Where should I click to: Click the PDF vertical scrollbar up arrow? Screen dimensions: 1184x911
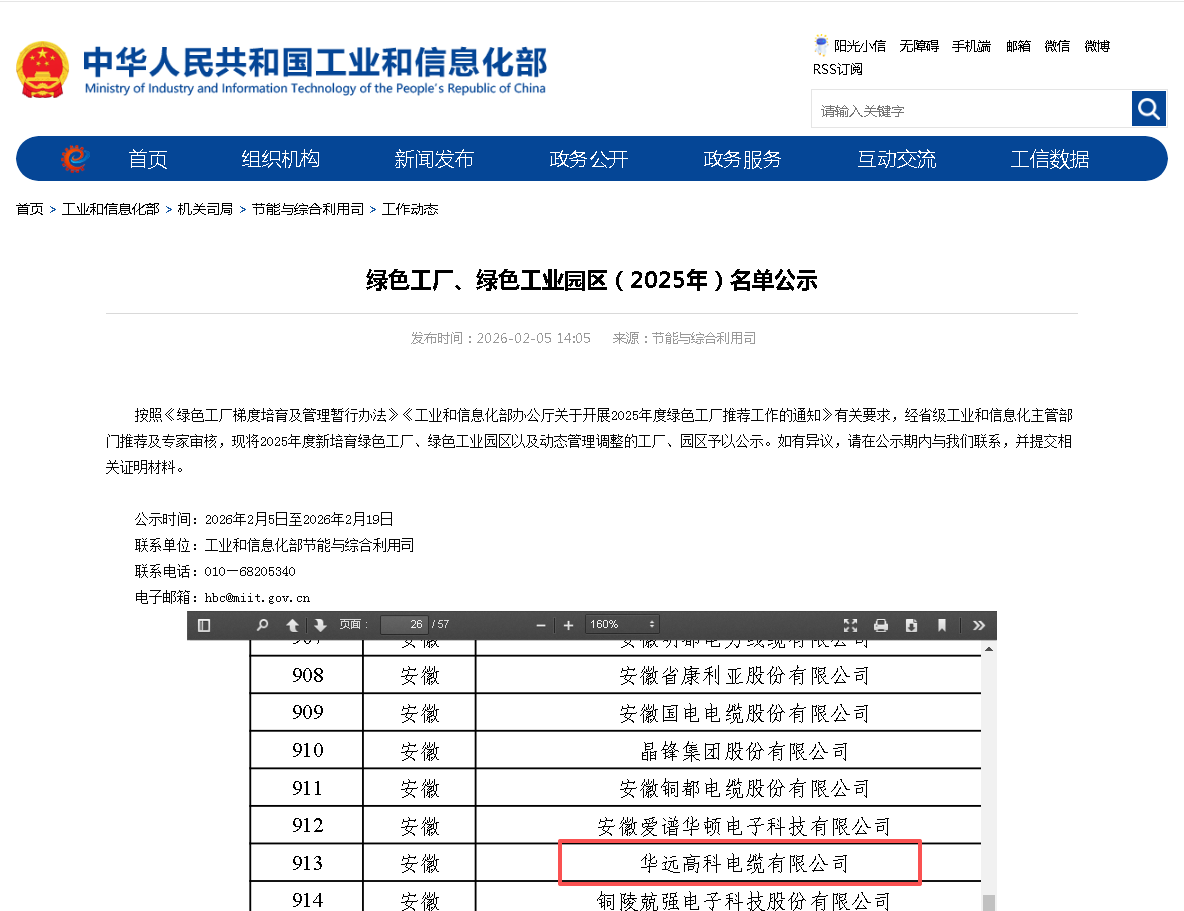coord(989,649)
